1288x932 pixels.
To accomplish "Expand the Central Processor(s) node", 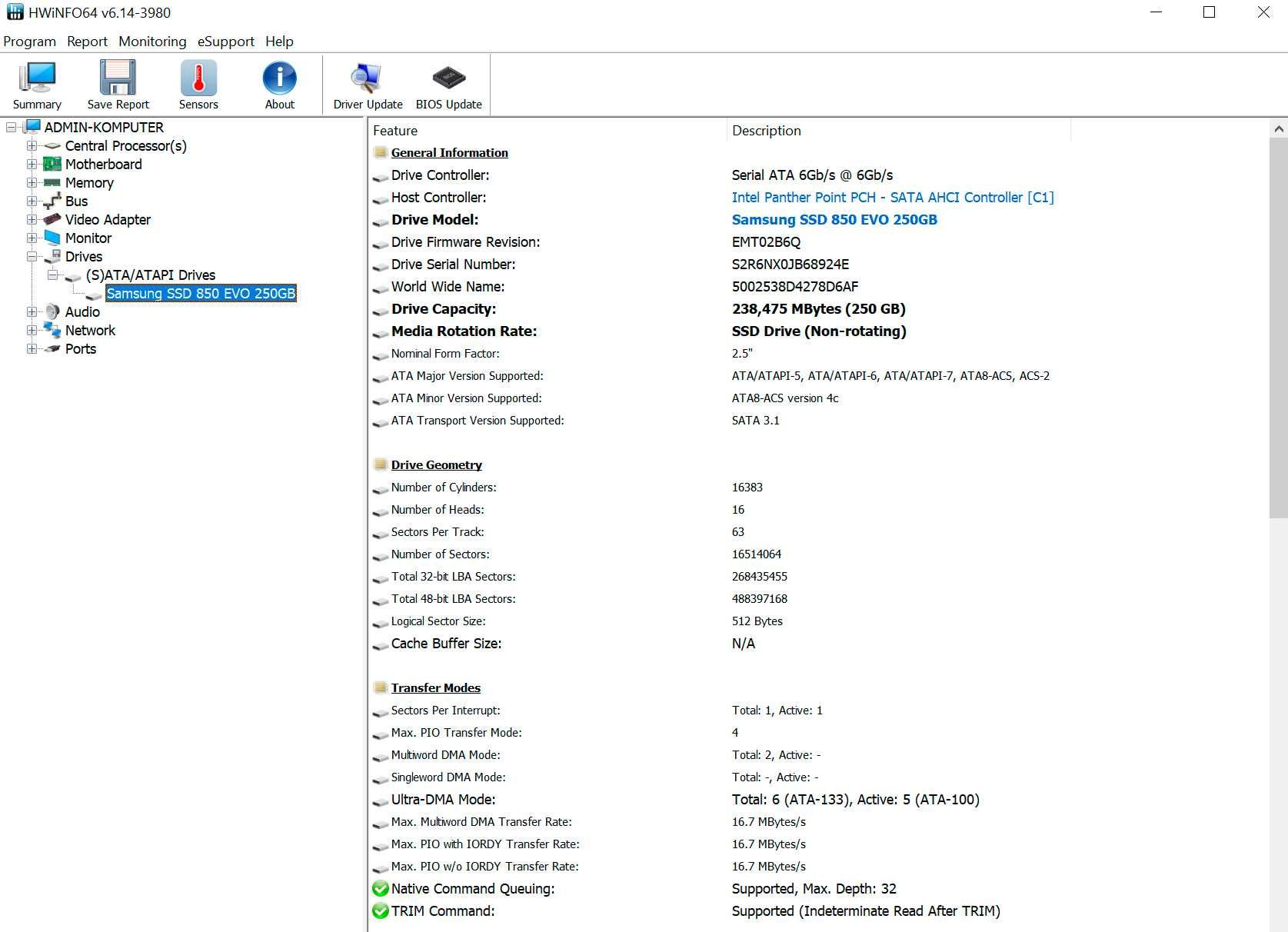I will (x=32, y=145).
